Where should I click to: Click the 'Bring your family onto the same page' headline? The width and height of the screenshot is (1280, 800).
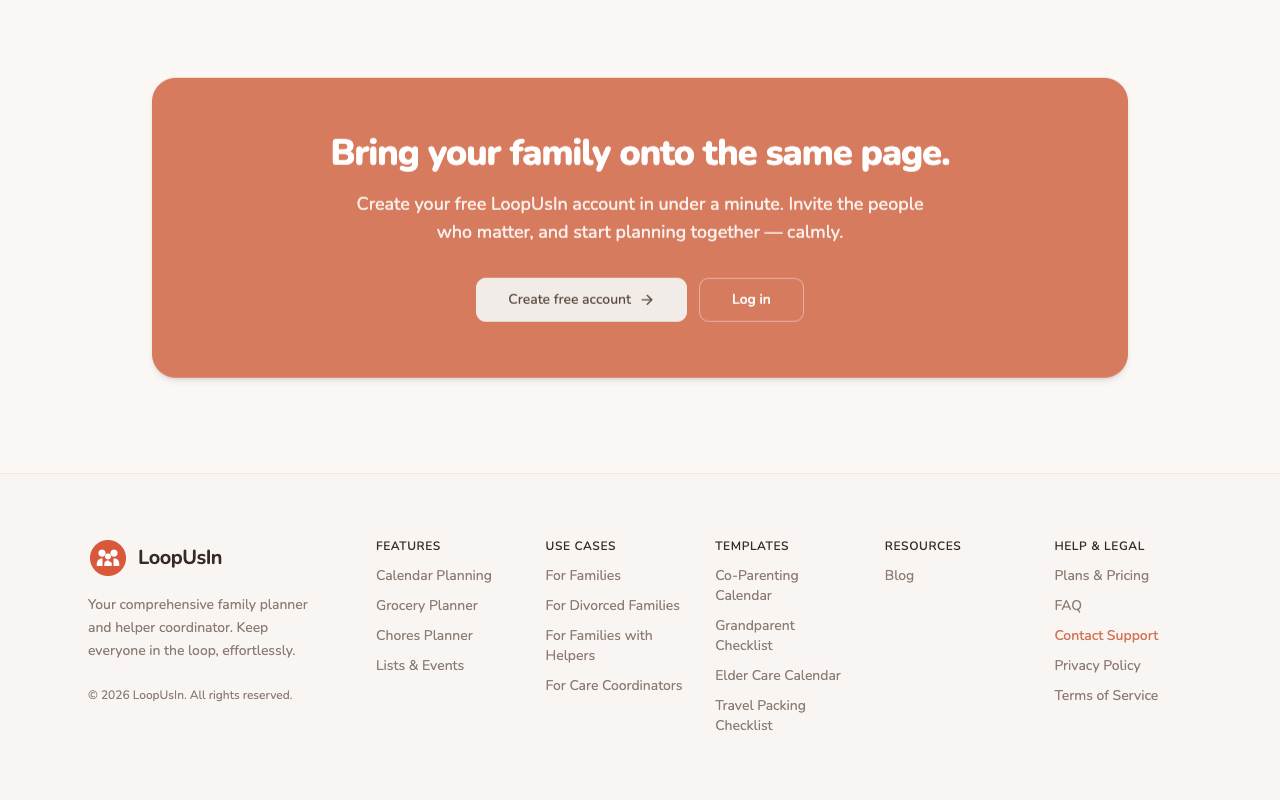click(640, 153)
